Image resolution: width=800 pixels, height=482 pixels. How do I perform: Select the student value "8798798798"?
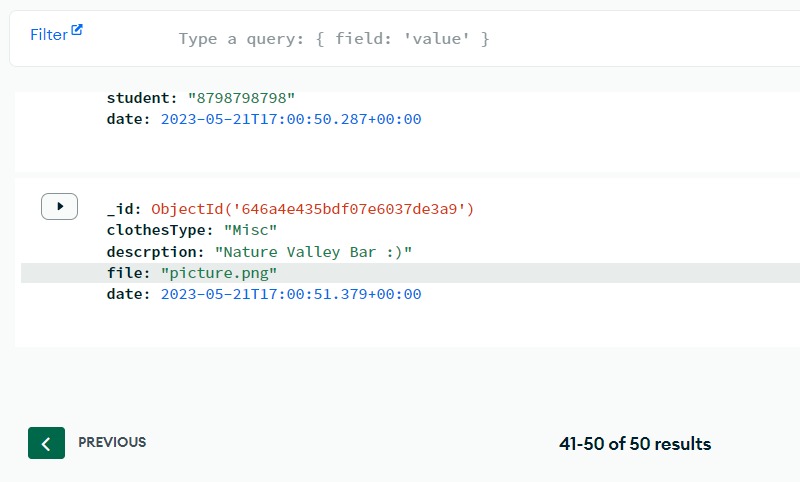pos(241,98)
